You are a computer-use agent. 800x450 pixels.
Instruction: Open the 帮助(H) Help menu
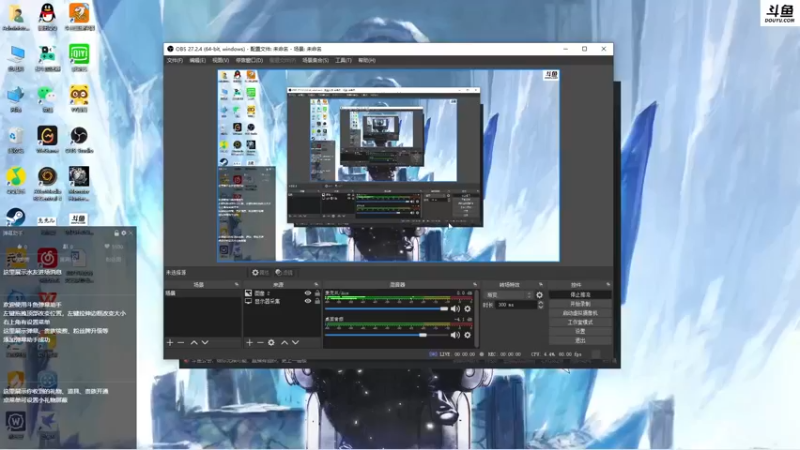tap(367, 60)
